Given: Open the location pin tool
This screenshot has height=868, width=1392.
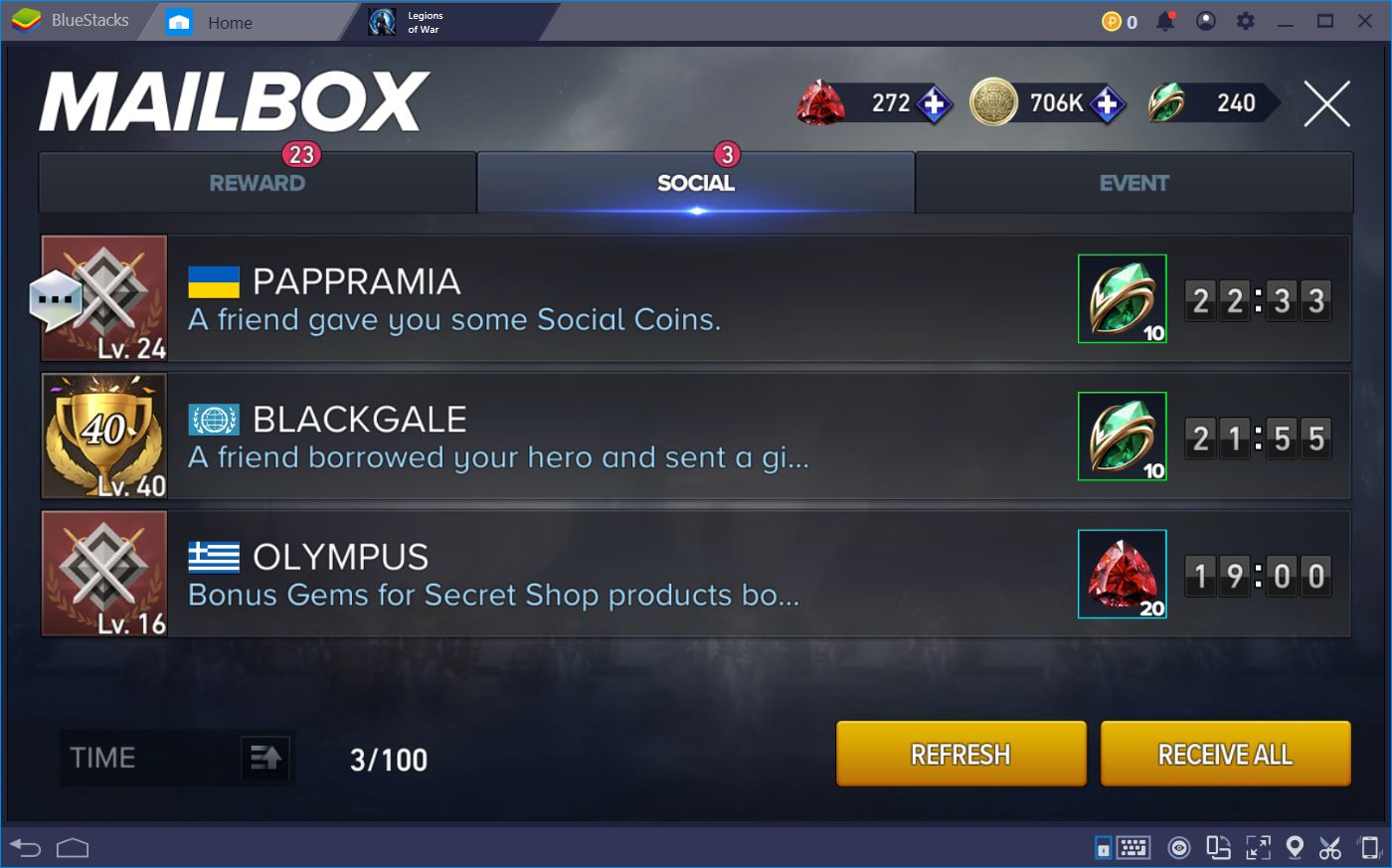Looking at the screenshot, I should (x=1295, y=847).
